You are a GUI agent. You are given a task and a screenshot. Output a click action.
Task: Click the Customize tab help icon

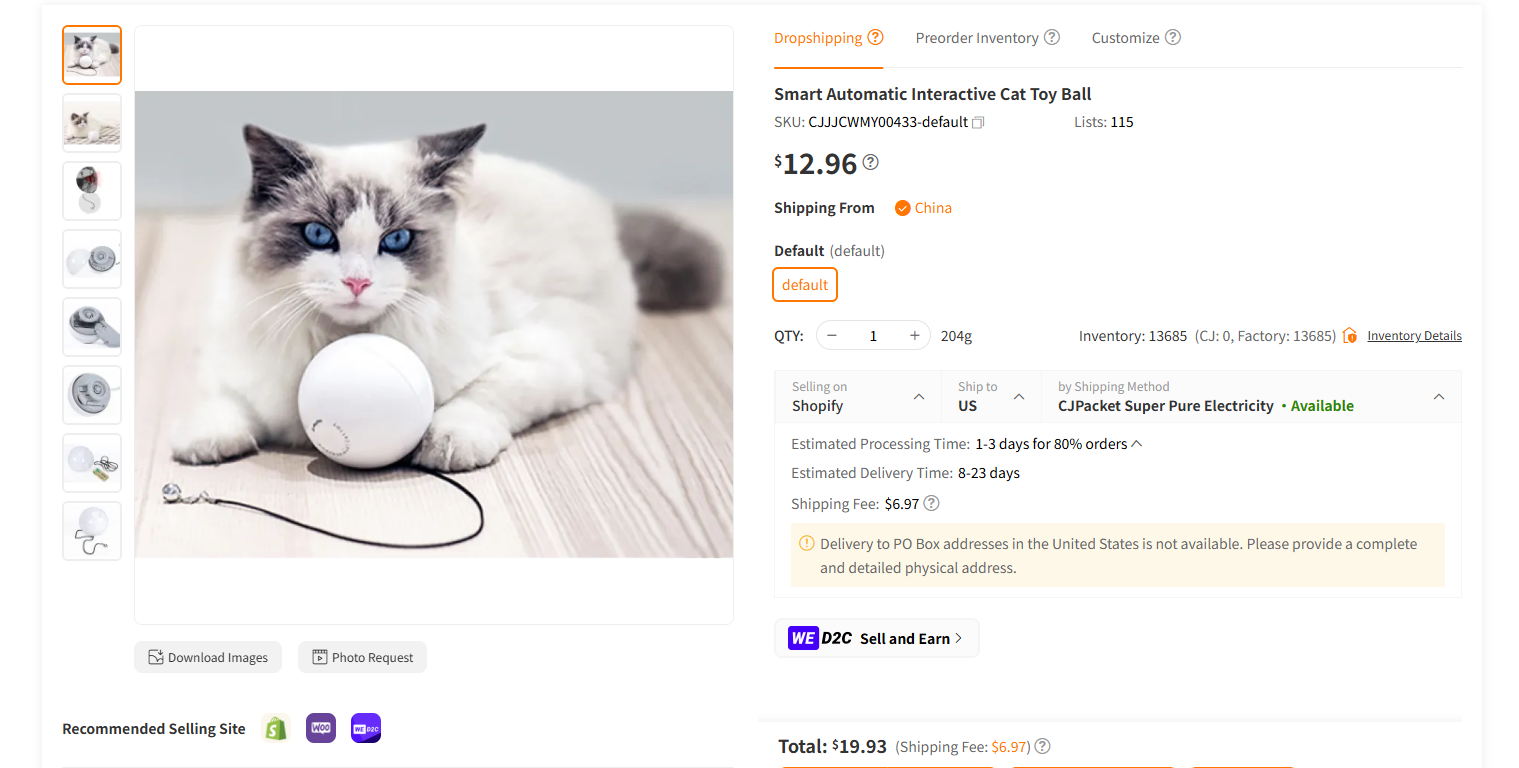pos(1172,37)
